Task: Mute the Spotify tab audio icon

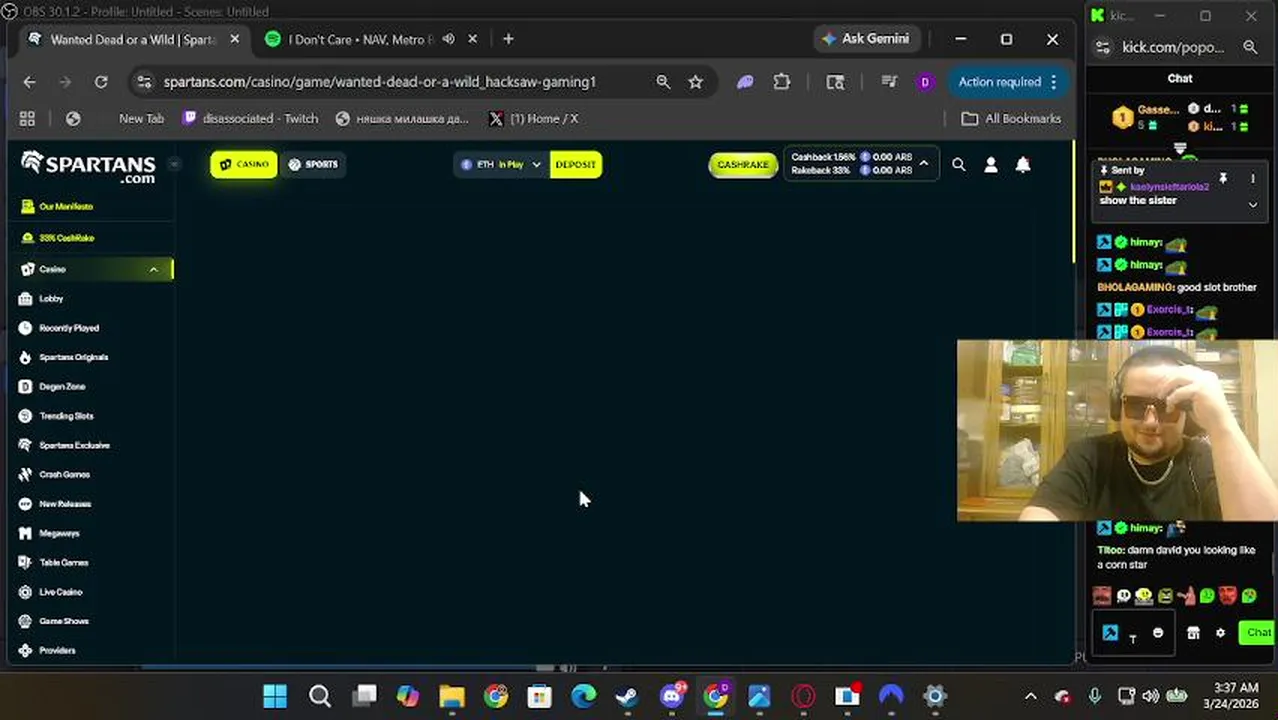Action: pos(448,39)
